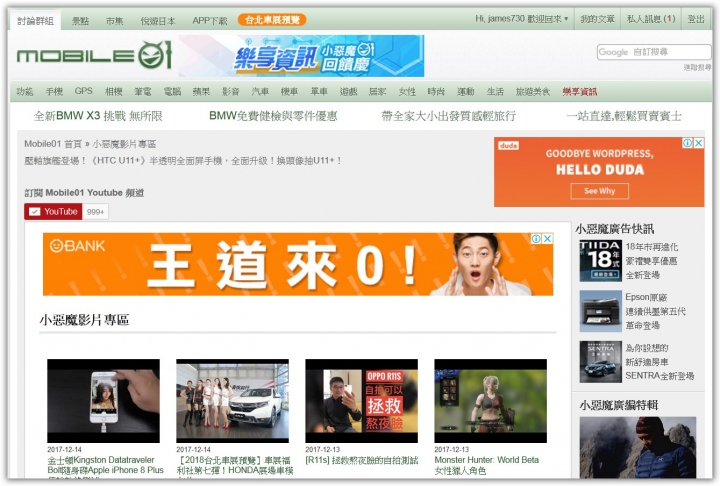Select 女性 in category menu
This screenshot has width=720, height=486.
point(407,91)
